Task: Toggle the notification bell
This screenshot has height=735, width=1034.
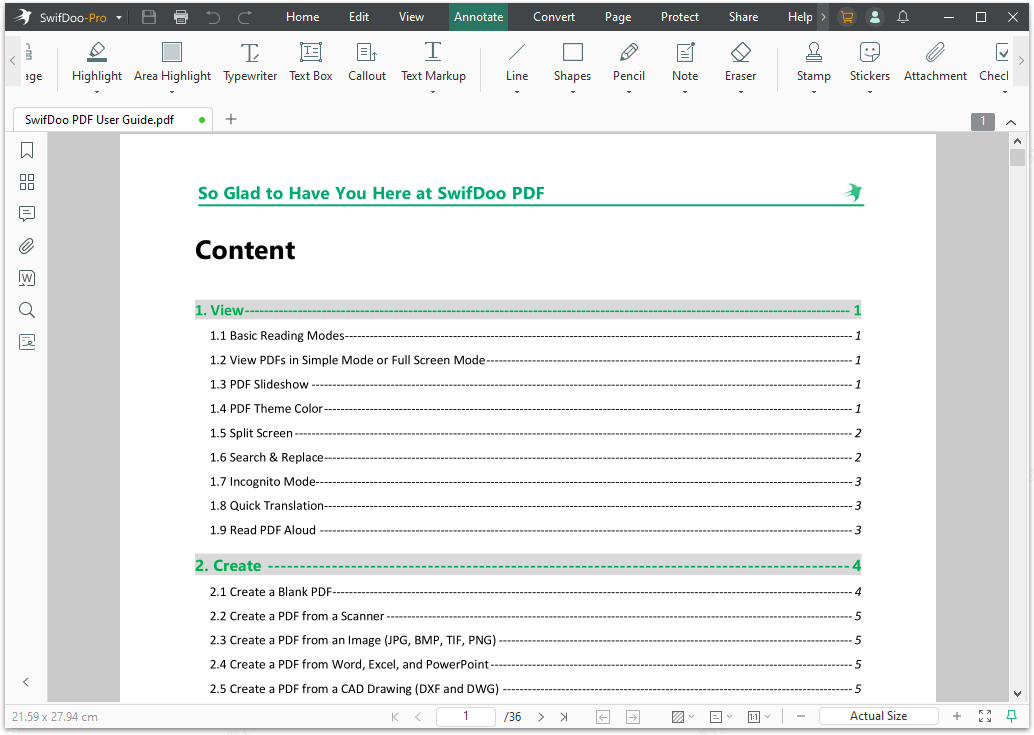Action: pos(904,16)
